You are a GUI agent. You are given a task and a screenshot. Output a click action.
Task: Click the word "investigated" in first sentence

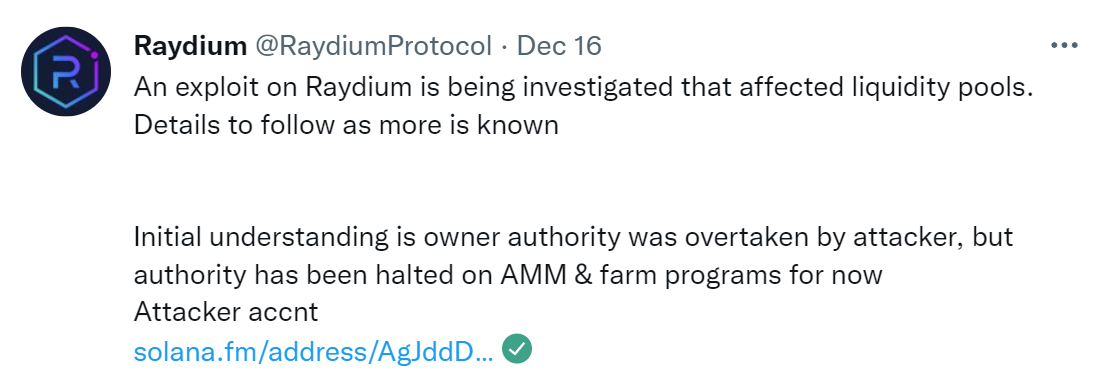569,88
